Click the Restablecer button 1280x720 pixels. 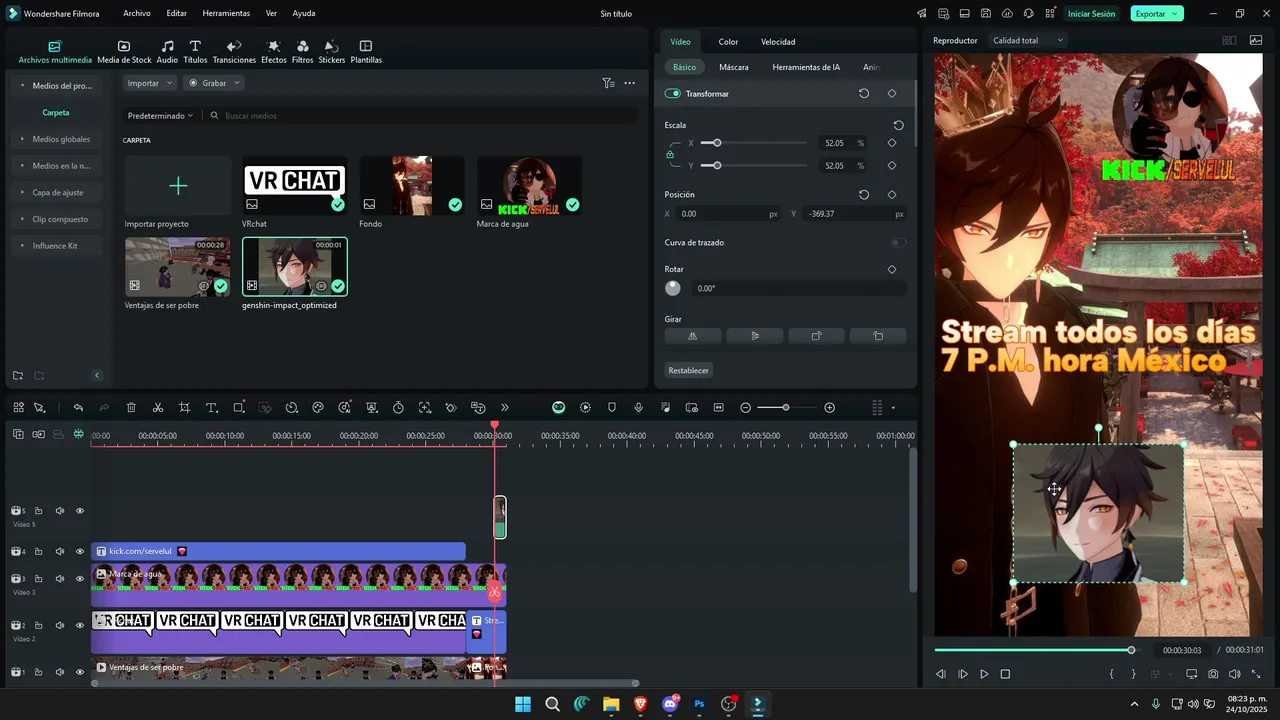[689, 371]
